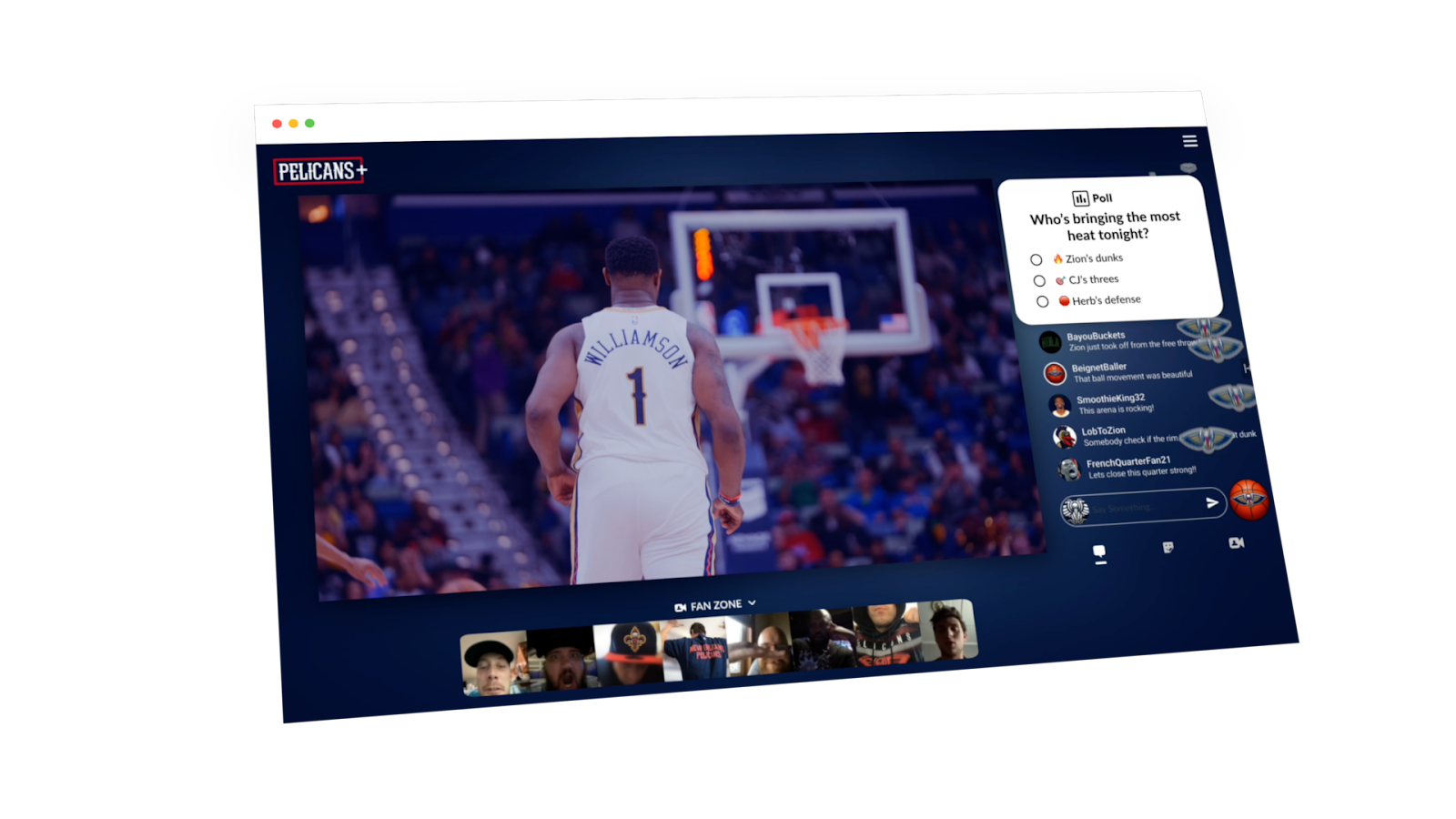Open BayouBuckets user avatar
The height and width of the screenshot is (819, 1456).
click(1050, 342)
